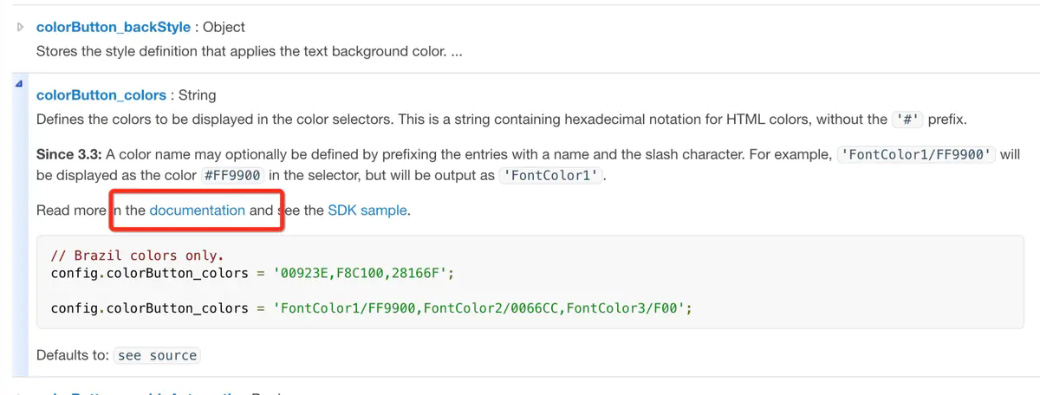Follow the documentation link

tap(197, 210)
